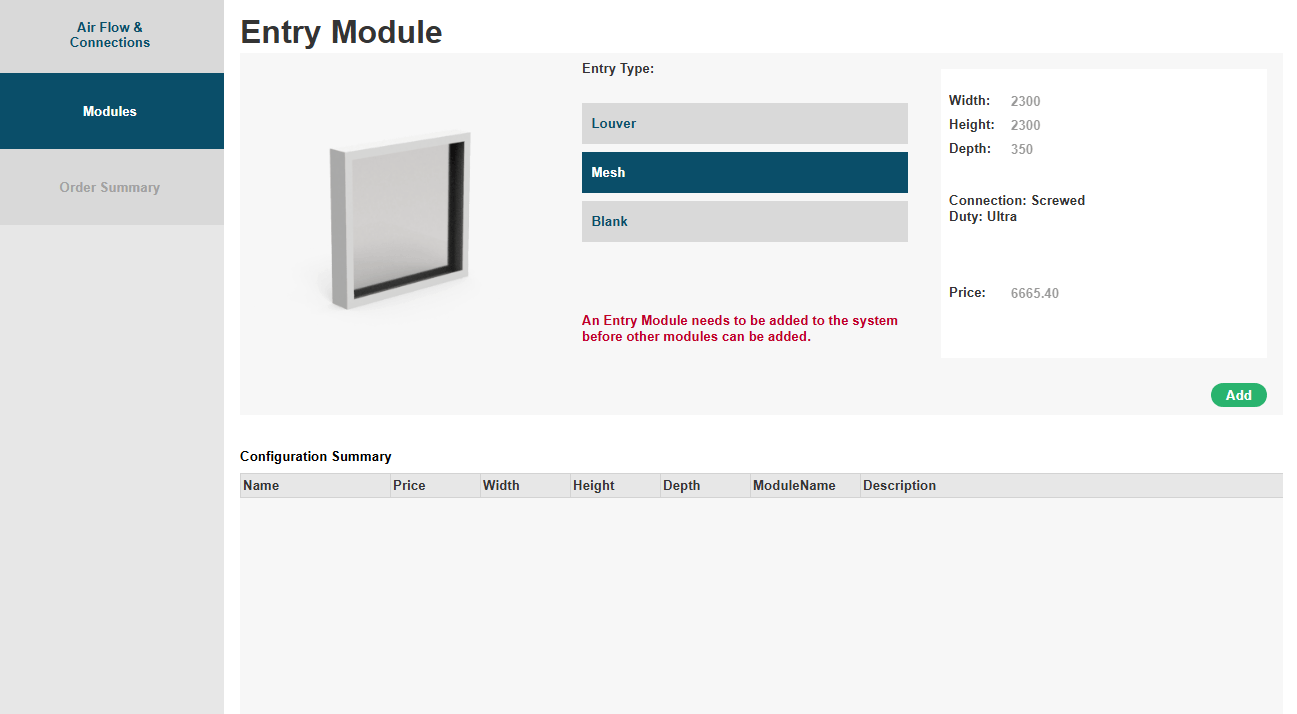Viewport: 1297px width, 714px height.
Task: Open the Air Flow & Connections tab
Action: coord(110,35)
